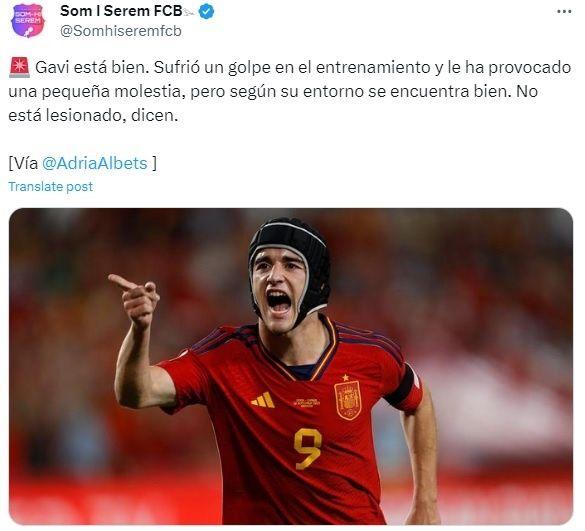Visit the @Somhiseremfcb handle
The image size is (585, 531).
[x=121, y=31]
